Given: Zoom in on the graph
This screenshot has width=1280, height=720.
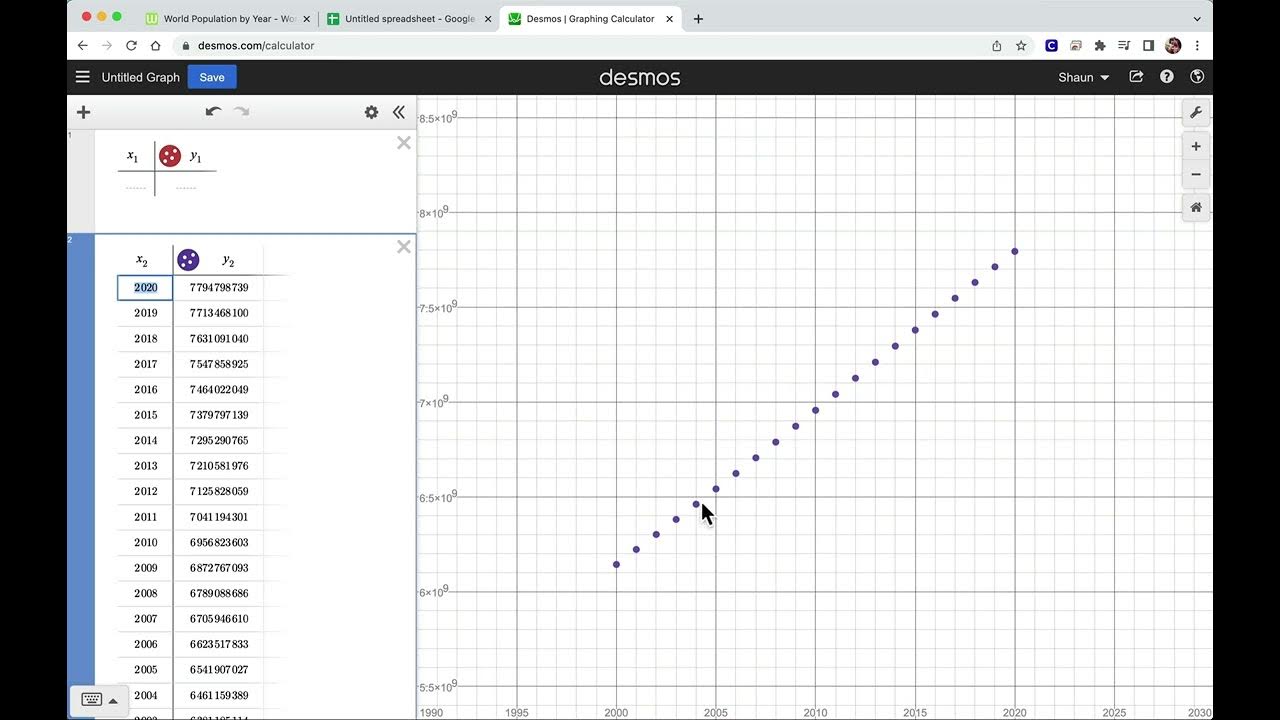Looking at the screenshot, I should click(x=1196, y=146).
